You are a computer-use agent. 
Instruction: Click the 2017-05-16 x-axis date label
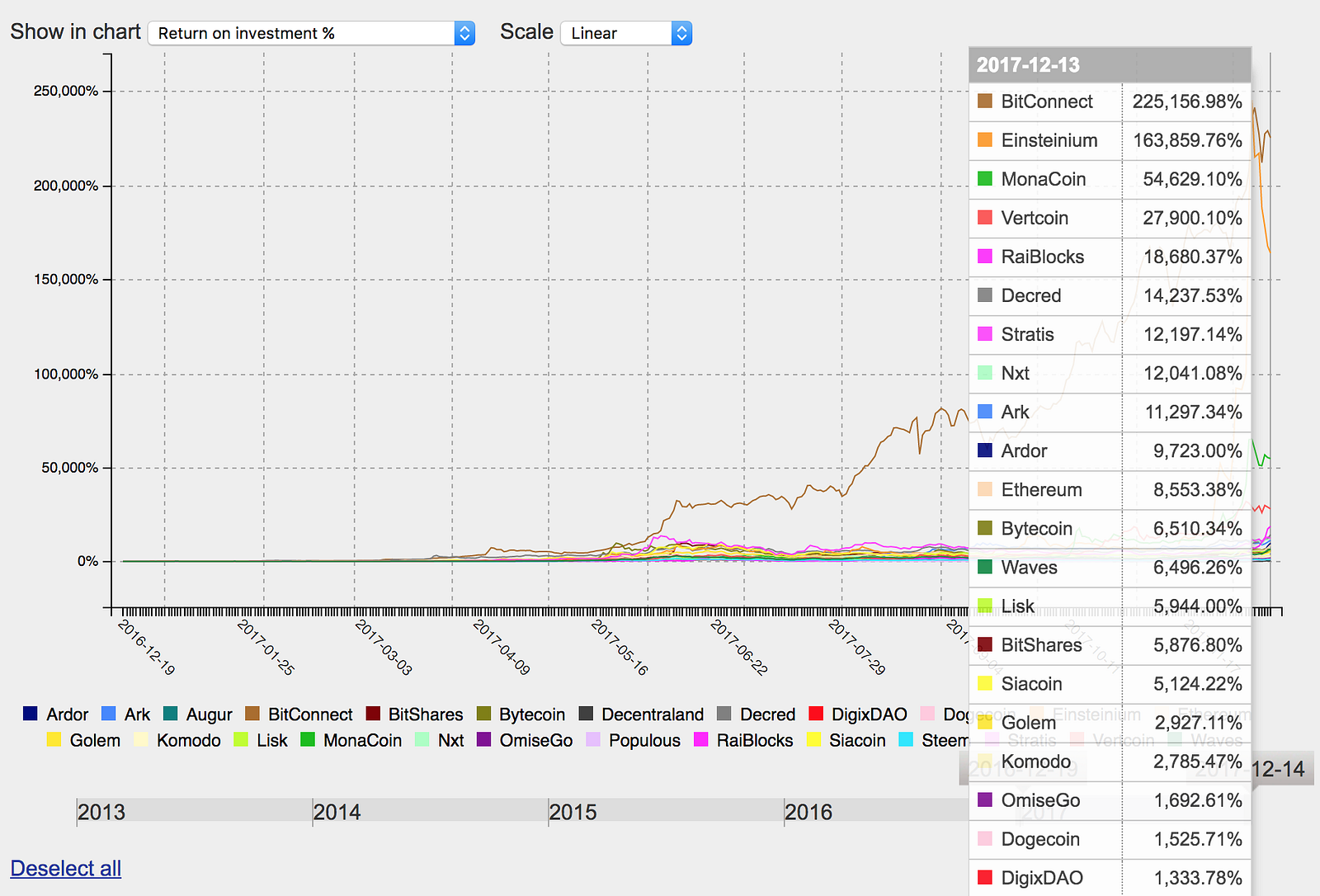pyautogui.click(x=620, y=648)
